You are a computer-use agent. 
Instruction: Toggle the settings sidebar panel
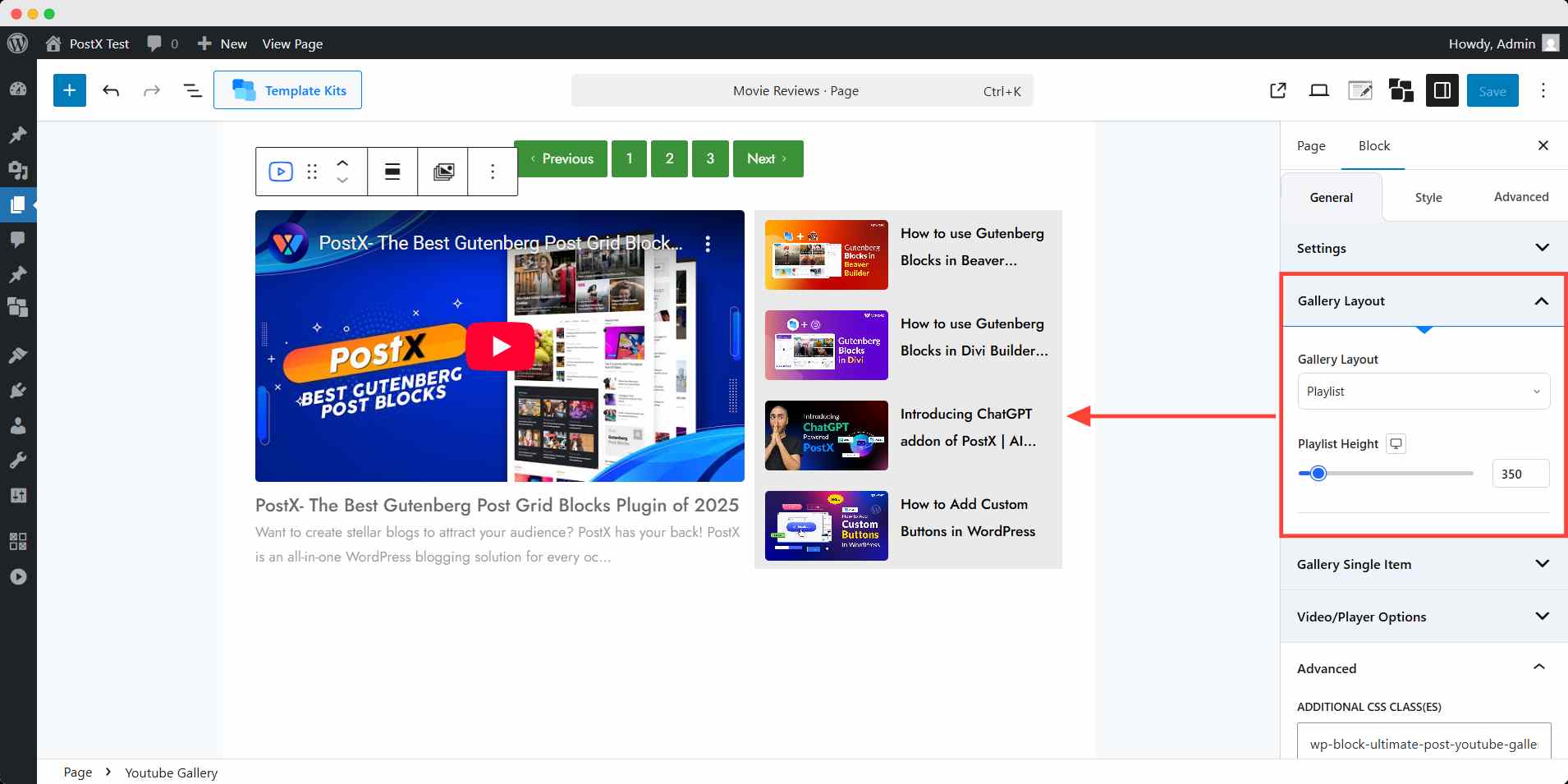[x=1442, y=90]
